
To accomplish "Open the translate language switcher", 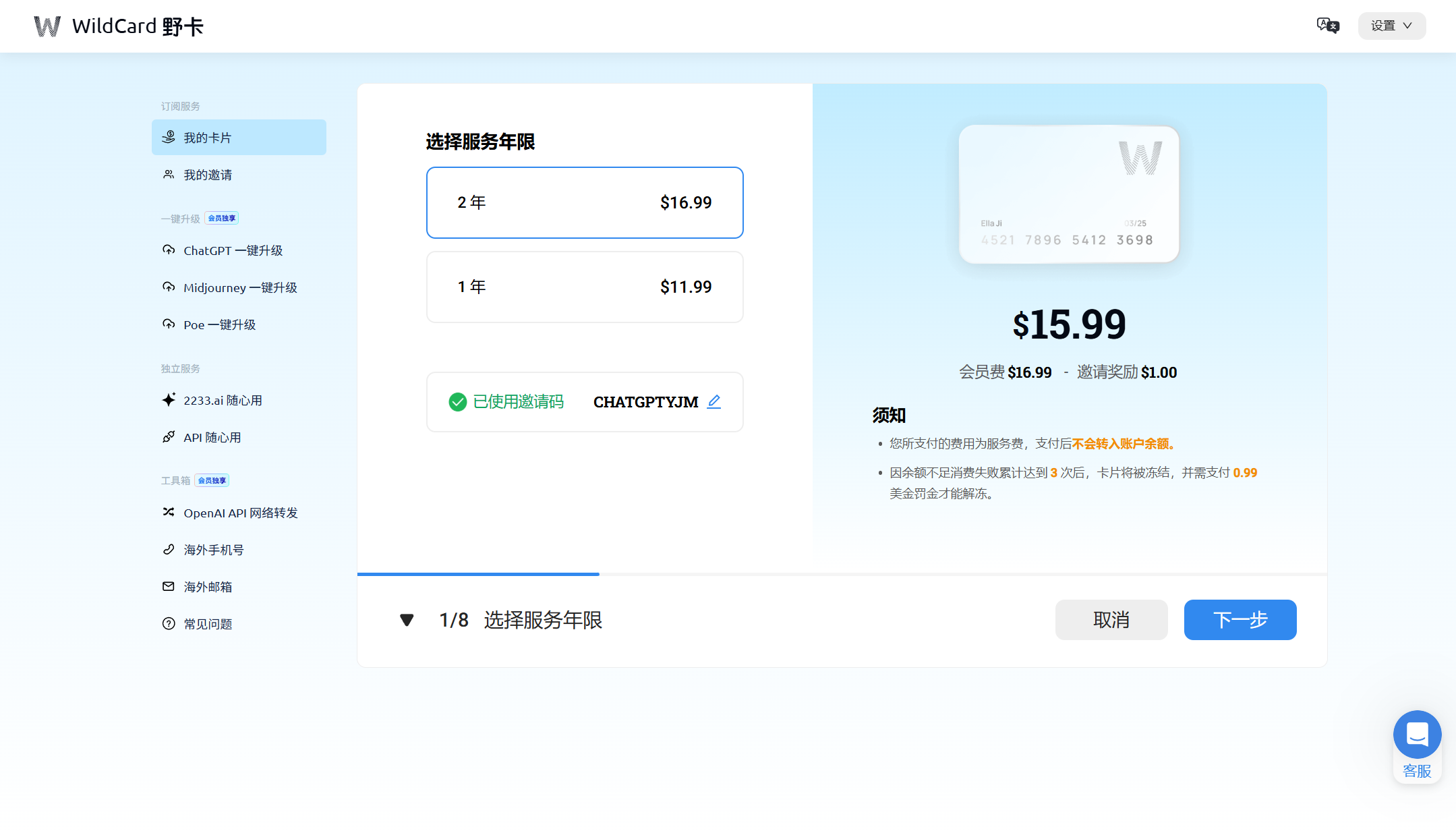I will click(1328, 25).
